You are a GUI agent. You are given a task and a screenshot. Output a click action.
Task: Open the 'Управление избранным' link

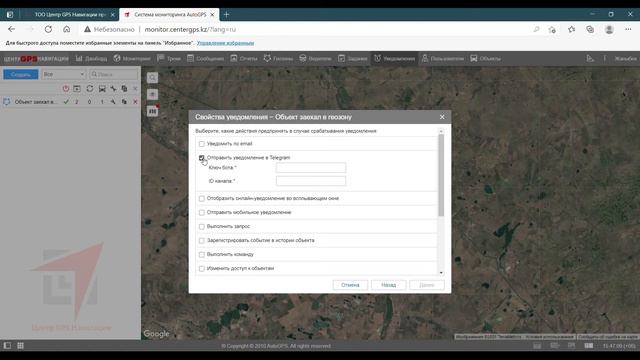point(225,43)
